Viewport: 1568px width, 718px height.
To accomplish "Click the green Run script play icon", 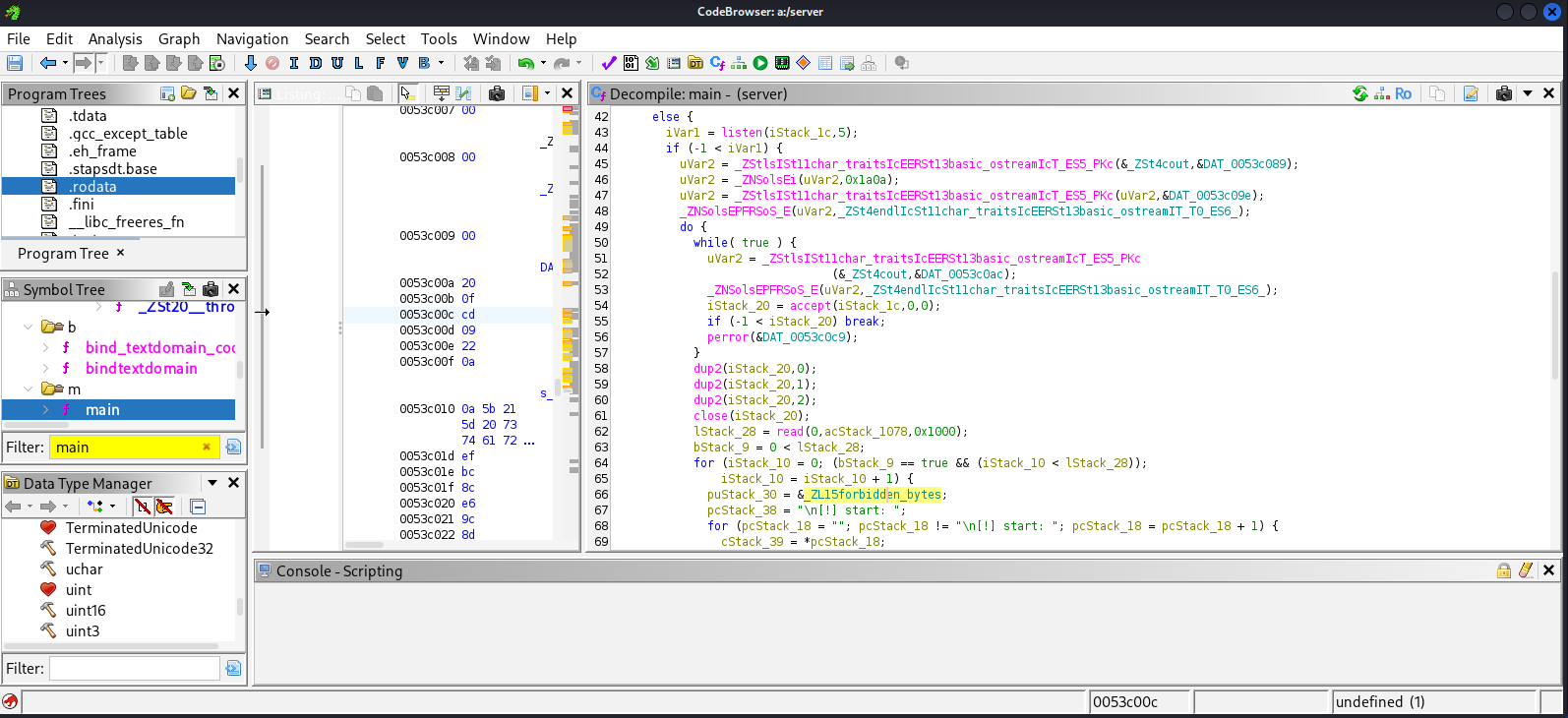I will 760,63.
